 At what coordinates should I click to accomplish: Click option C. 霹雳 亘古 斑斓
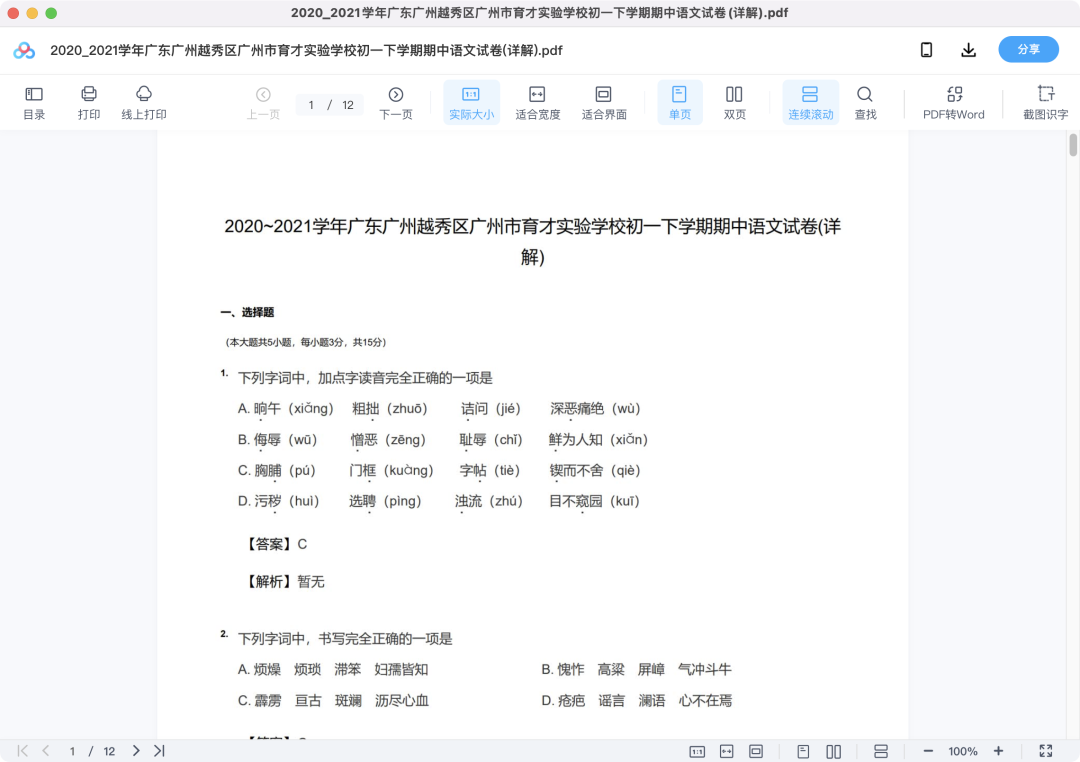click(333, 701)
